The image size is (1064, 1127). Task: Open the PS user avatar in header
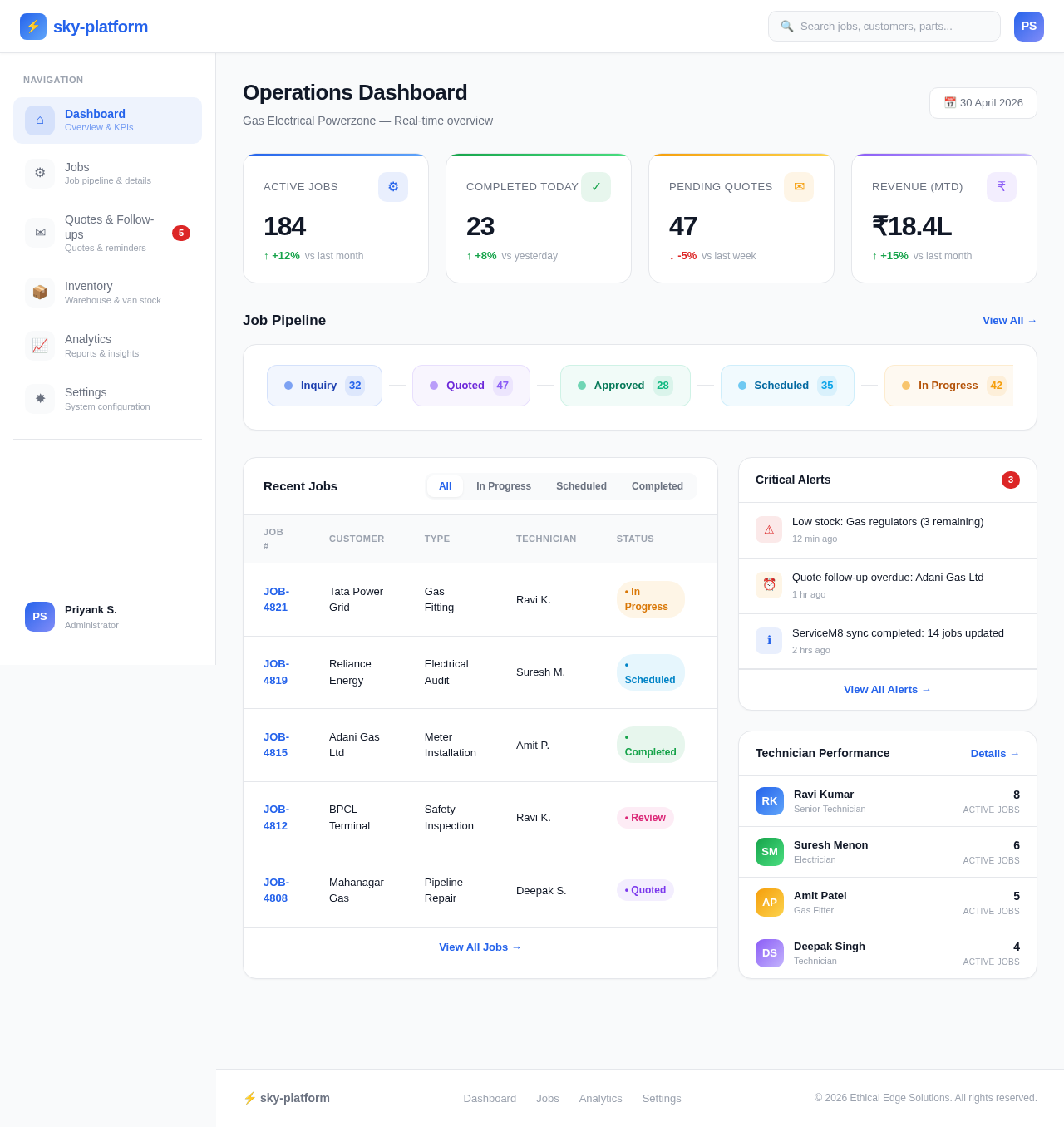(1029, 27)
